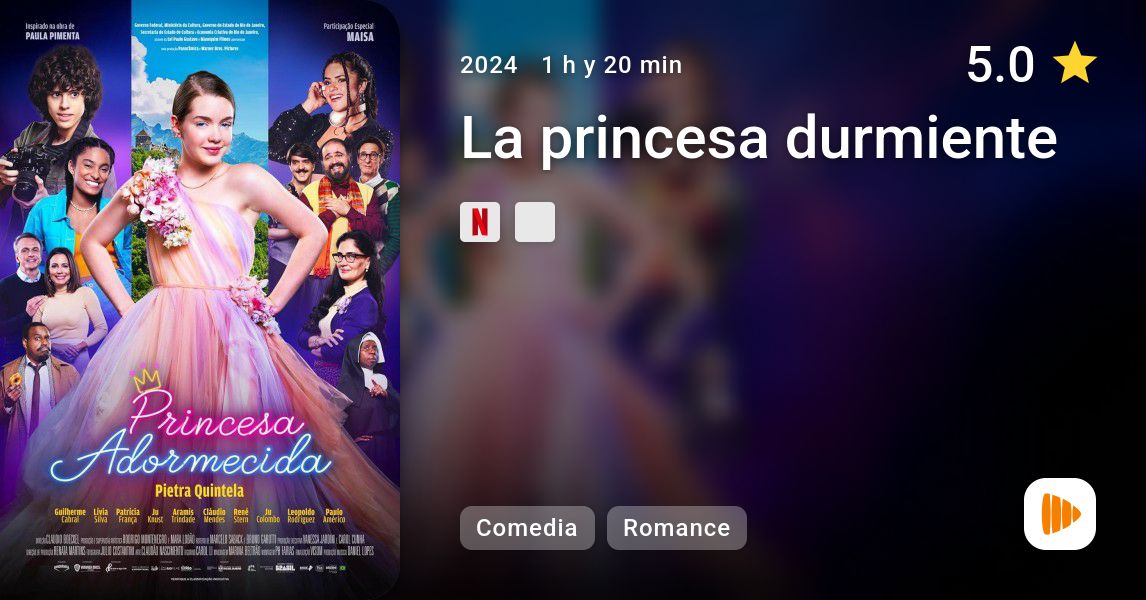Image resolution: width=1146 pixels, height=600 pixels.
Task: Select the Comedia genre tag
Action: tap(527, 528)
